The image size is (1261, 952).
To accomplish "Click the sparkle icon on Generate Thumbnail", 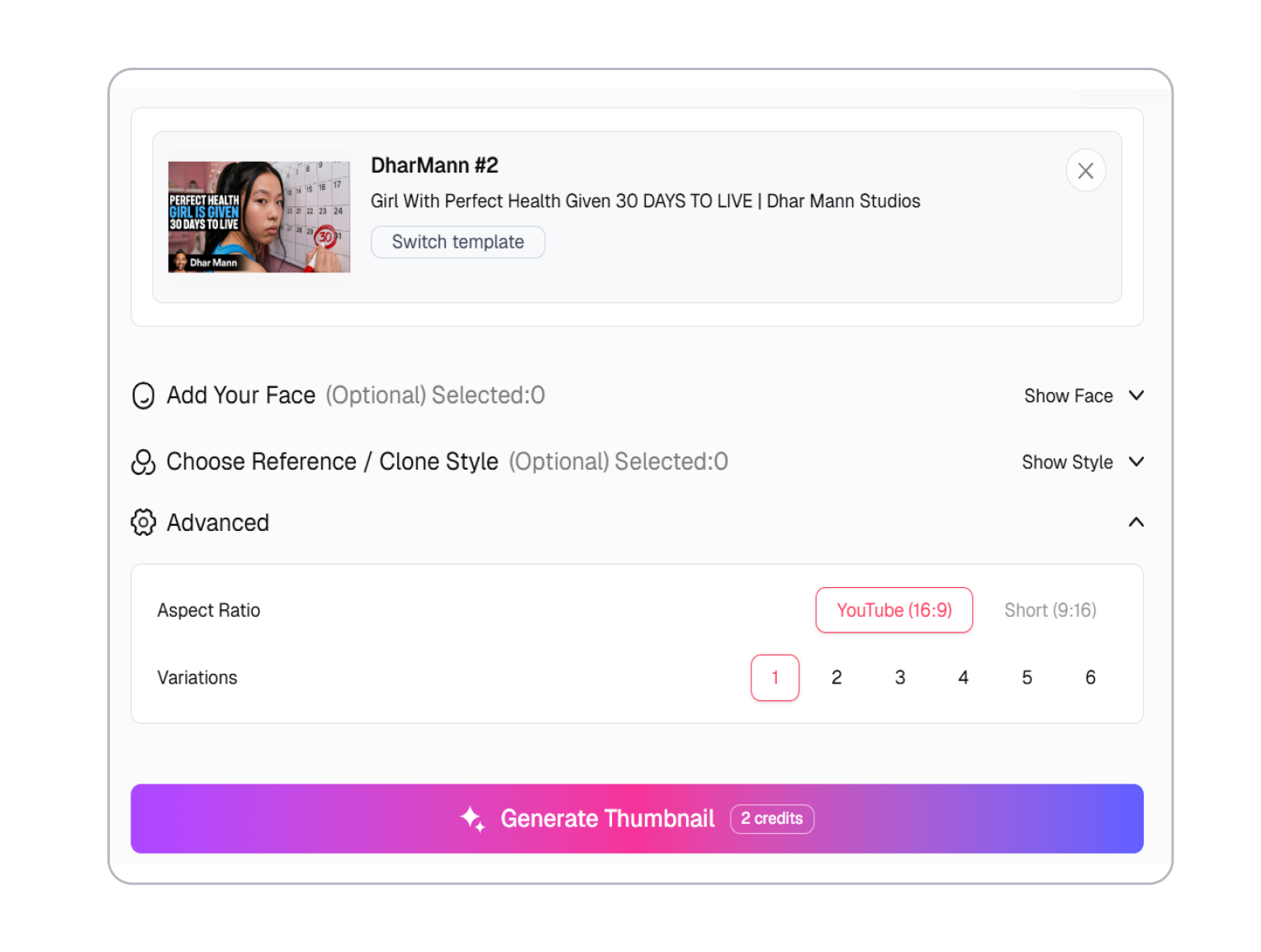I will (473, 818).
